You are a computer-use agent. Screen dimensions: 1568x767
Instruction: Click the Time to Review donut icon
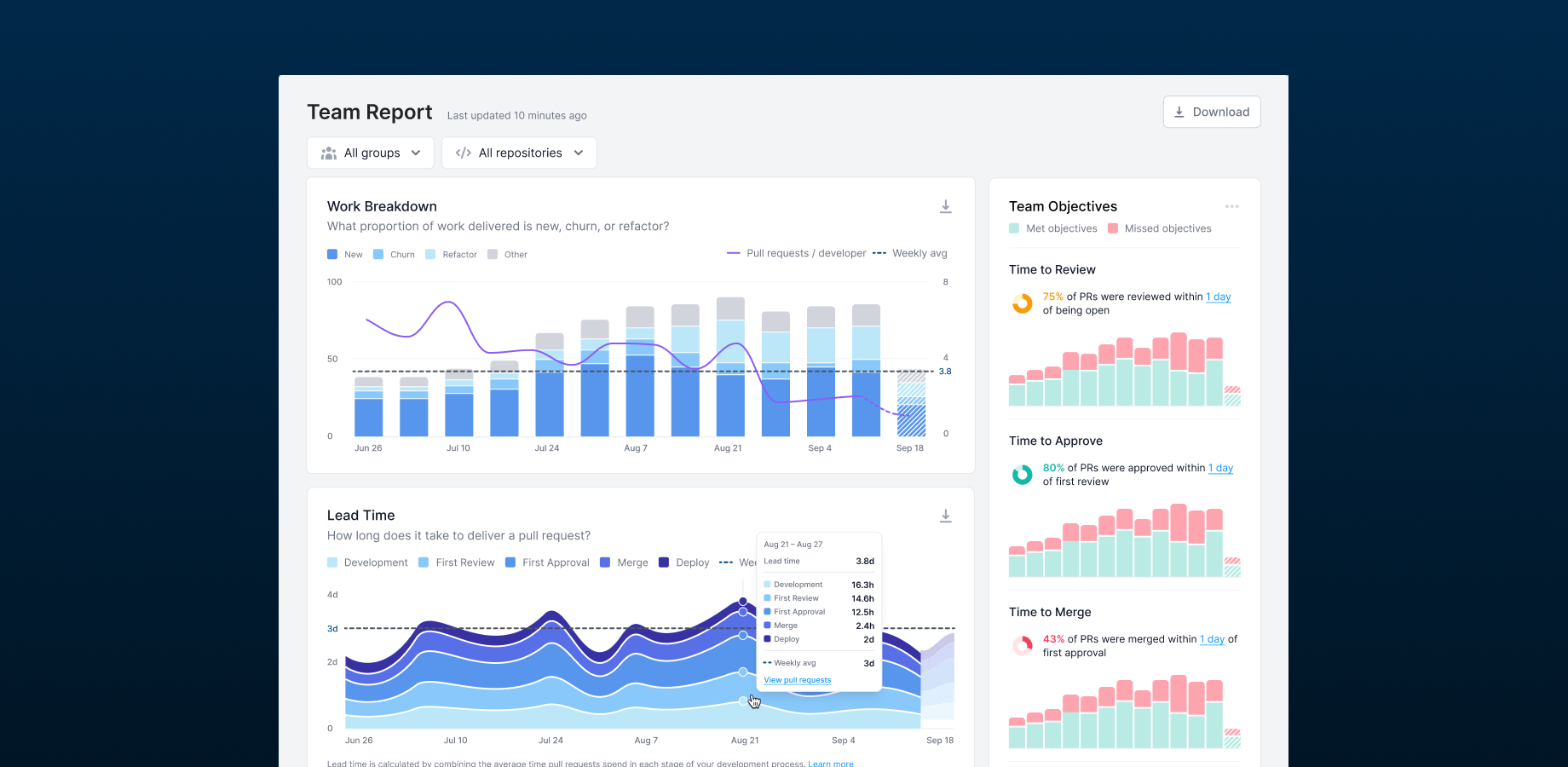coord(1022,303)
